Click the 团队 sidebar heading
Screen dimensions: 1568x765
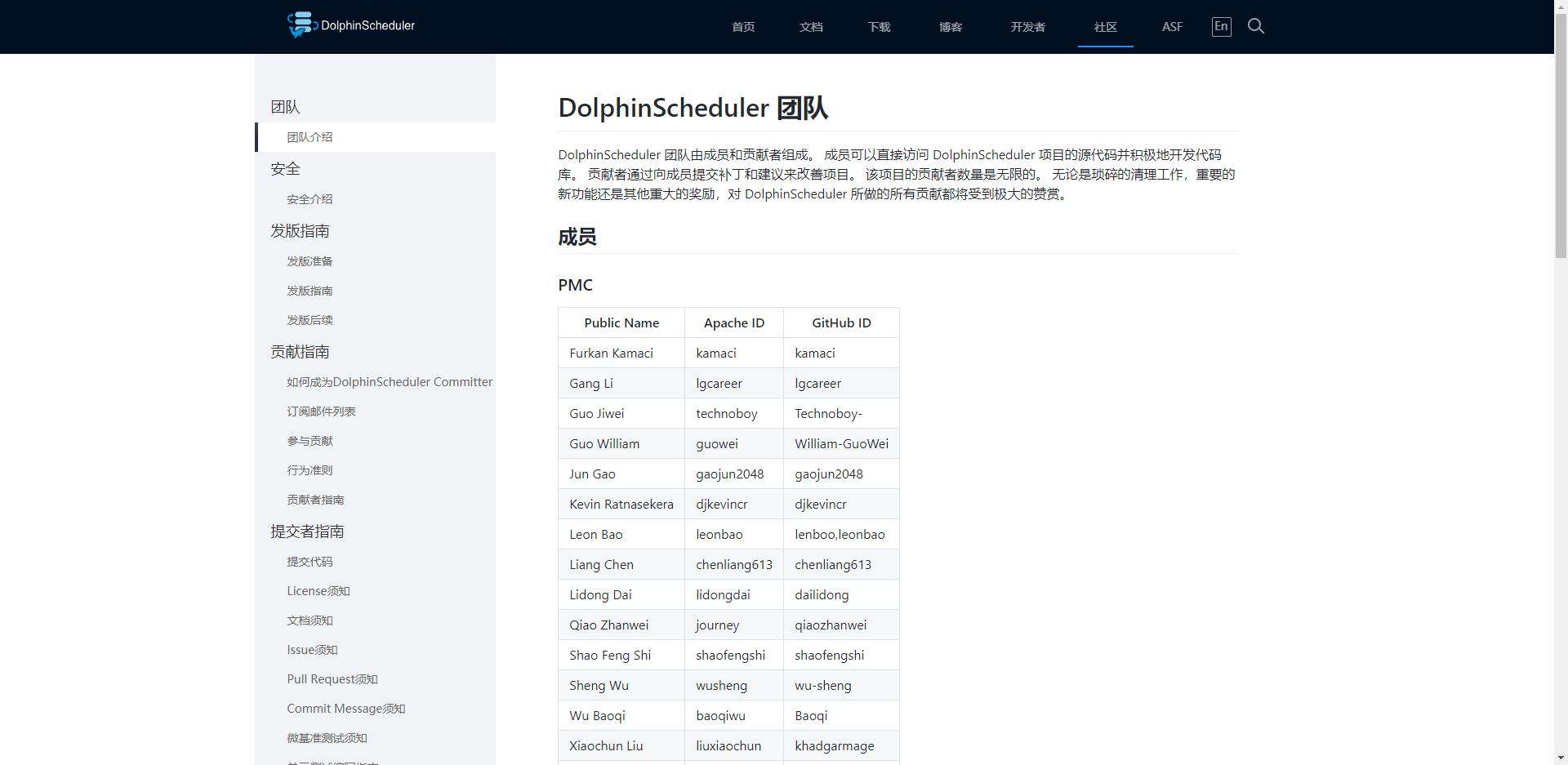[285, 107]
